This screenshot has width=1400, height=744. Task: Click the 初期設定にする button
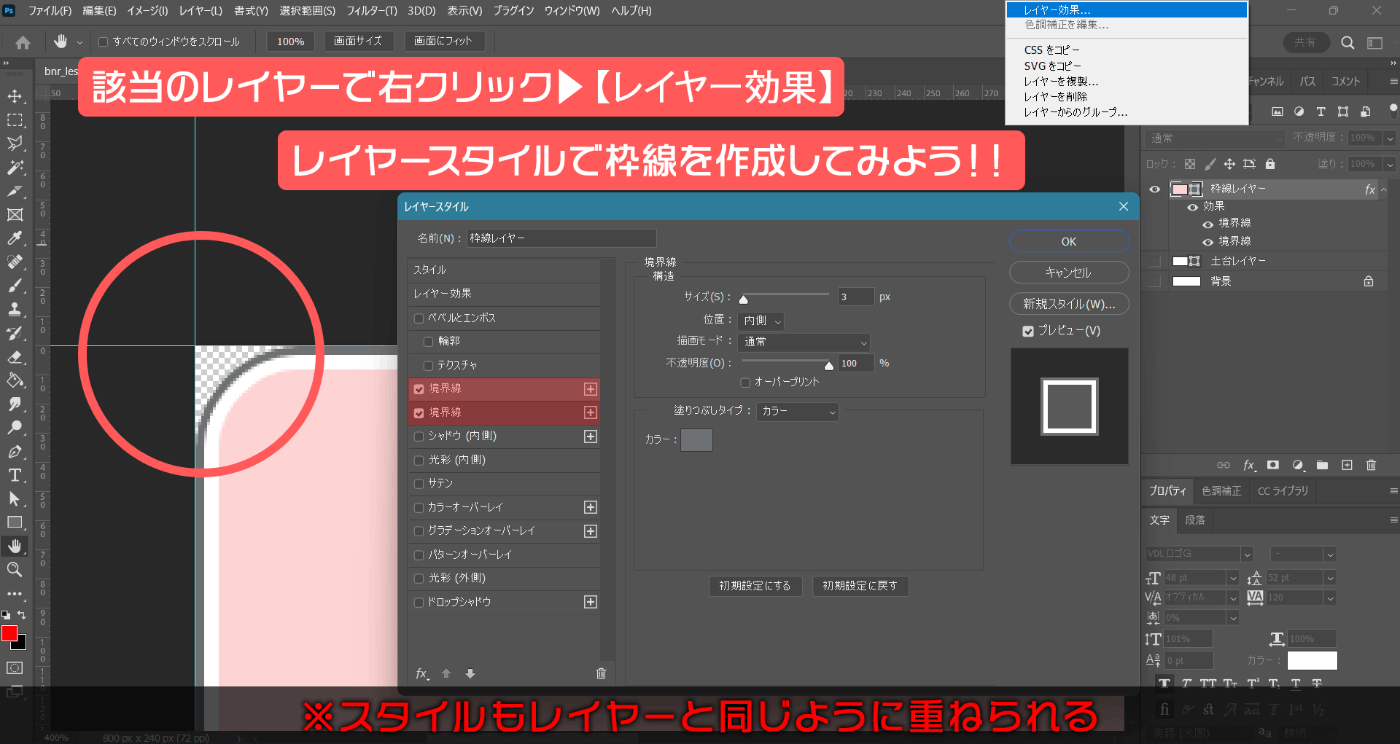point(755,586)
